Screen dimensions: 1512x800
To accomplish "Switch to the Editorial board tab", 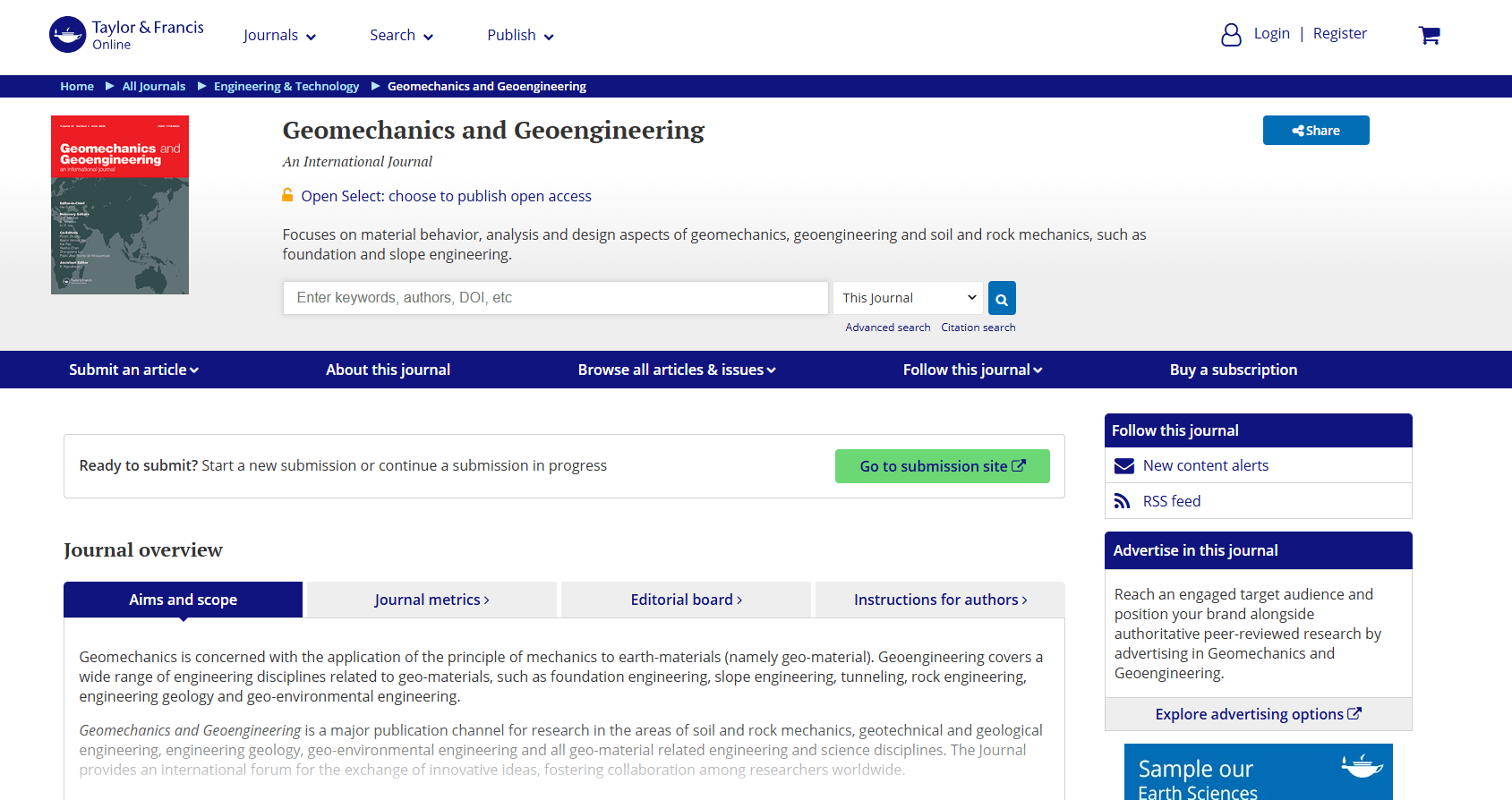I will tap(686, 600).
